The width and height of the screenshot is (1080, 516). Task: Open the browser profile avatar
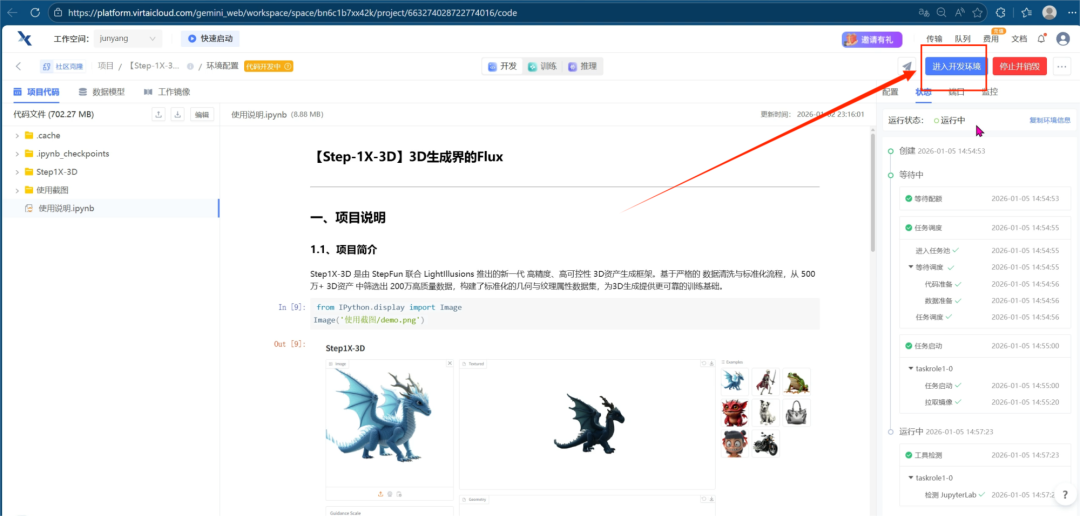tap(1049, 12)
